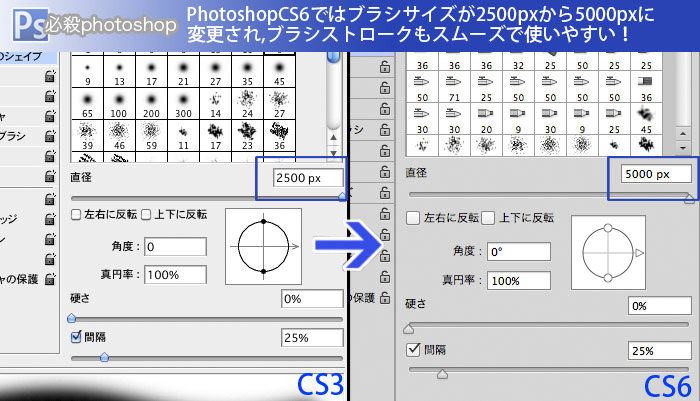Toggle lock beside ブラシ row in CS3 list
Viewport: 700px width, 401px height.
click(x=50, y=136)
